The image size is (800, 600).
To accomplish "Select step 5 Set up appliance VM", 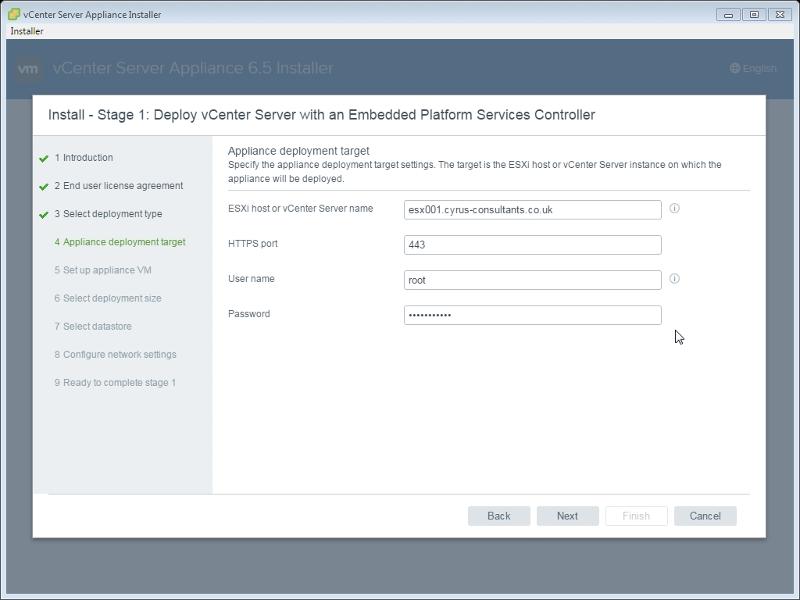I will [x=103, y=270].
